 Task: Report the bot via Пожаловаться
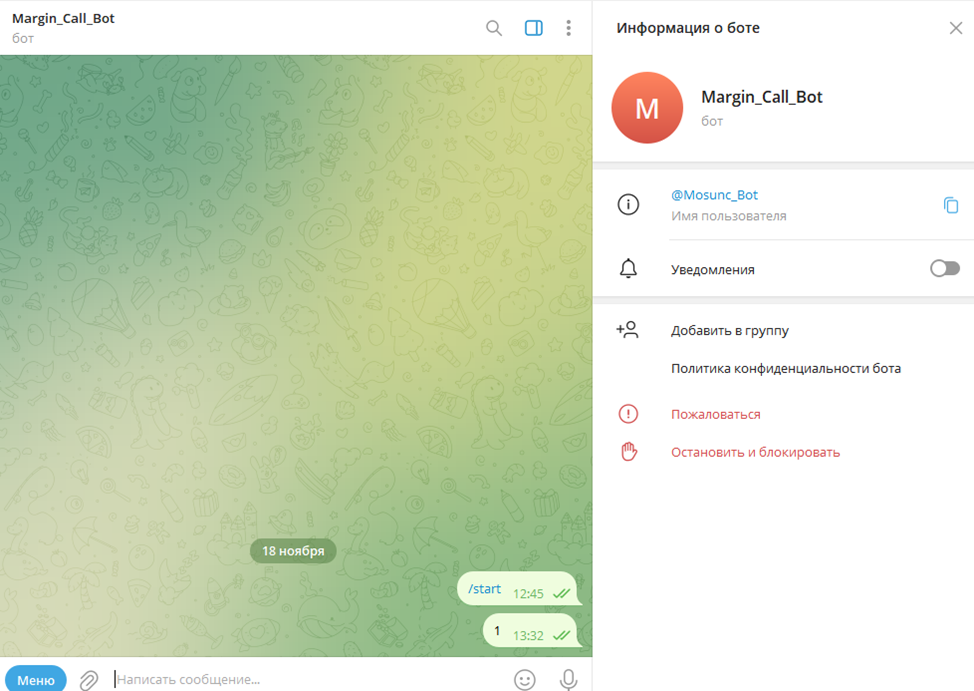pos(716,414)
